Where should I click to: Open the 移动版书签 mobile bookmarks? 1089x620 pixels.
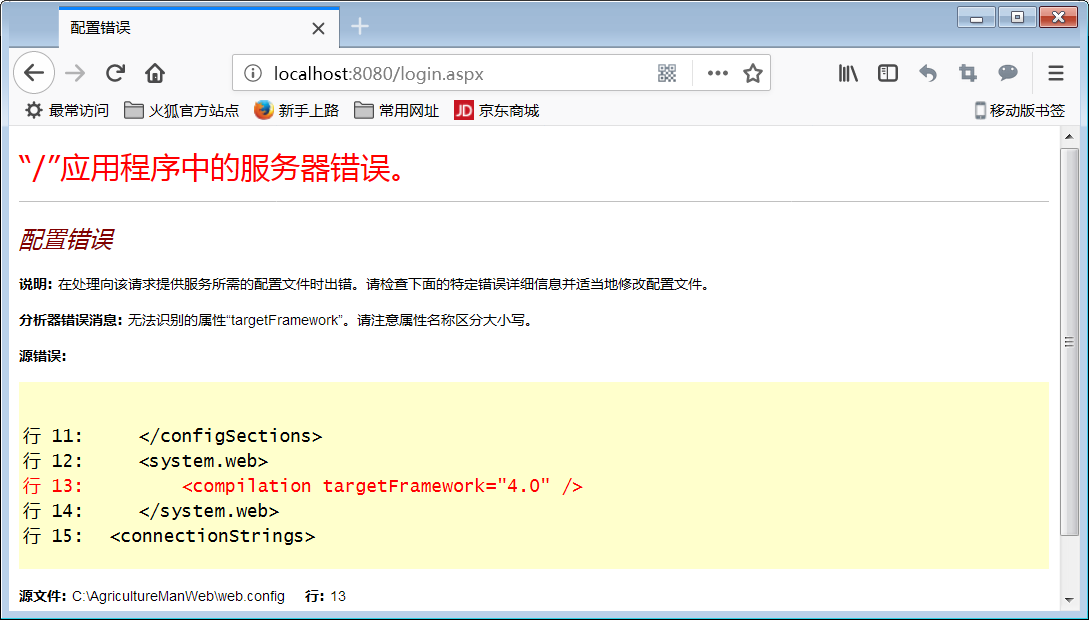pyautogui.click(x=1020, y=110)
